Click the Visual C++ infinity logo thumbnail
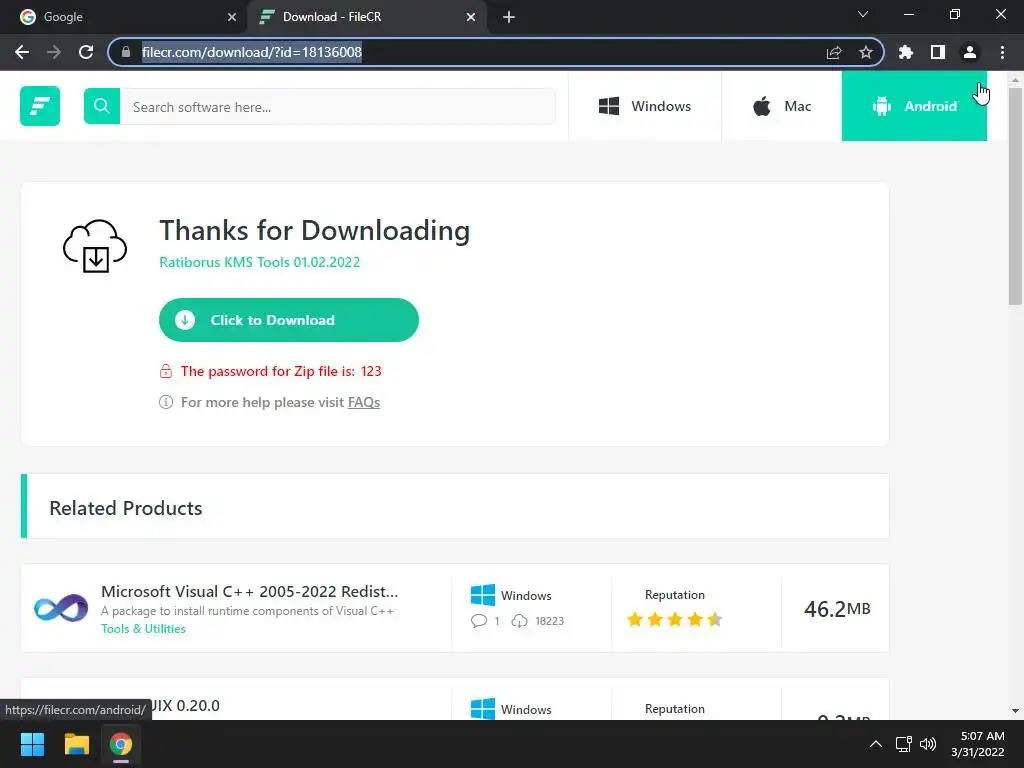The height and width of the screenshot is (768, 1024). (61, 608)
